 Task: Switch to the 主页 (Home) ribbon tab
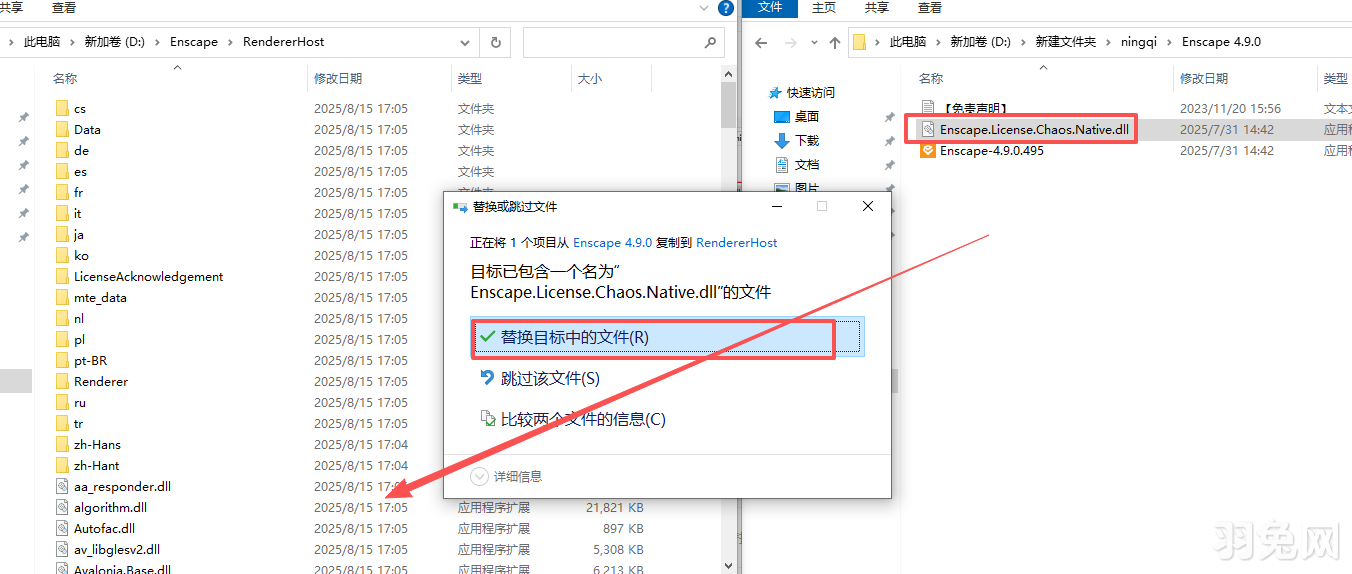[823, 8]
